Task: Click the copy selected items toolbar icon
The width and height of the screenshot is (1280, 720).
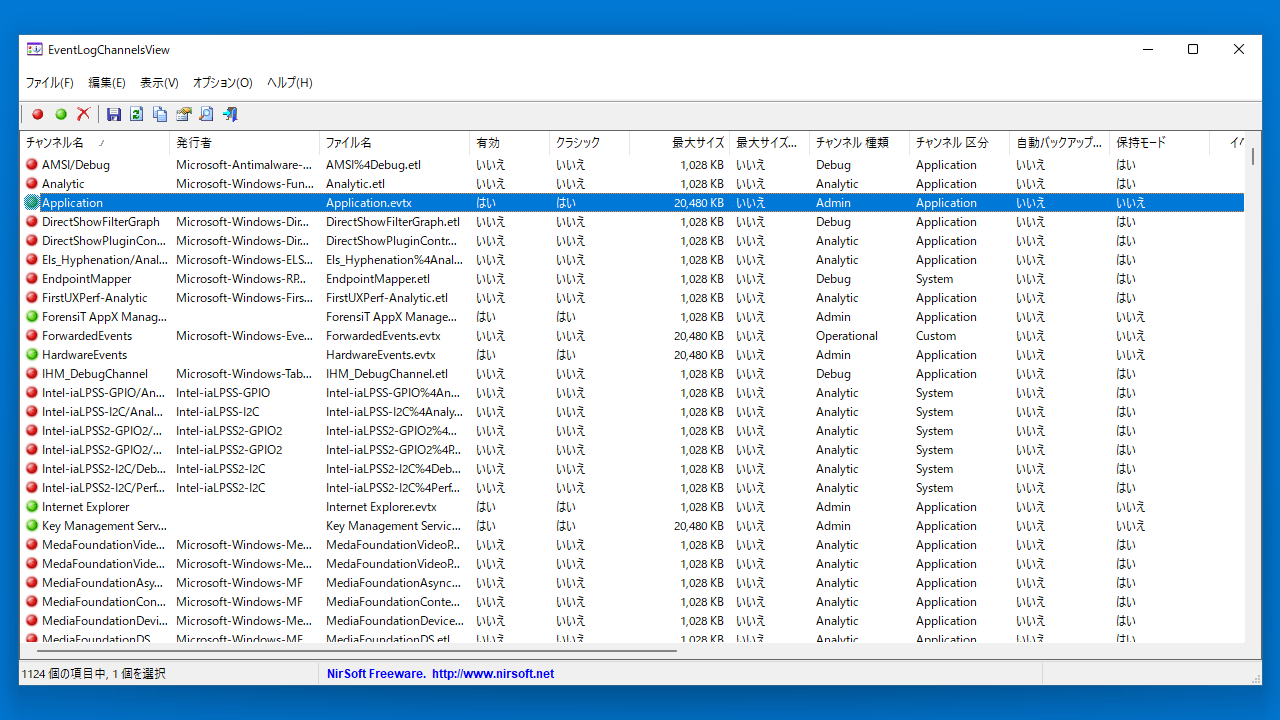Action: (160, 114)
